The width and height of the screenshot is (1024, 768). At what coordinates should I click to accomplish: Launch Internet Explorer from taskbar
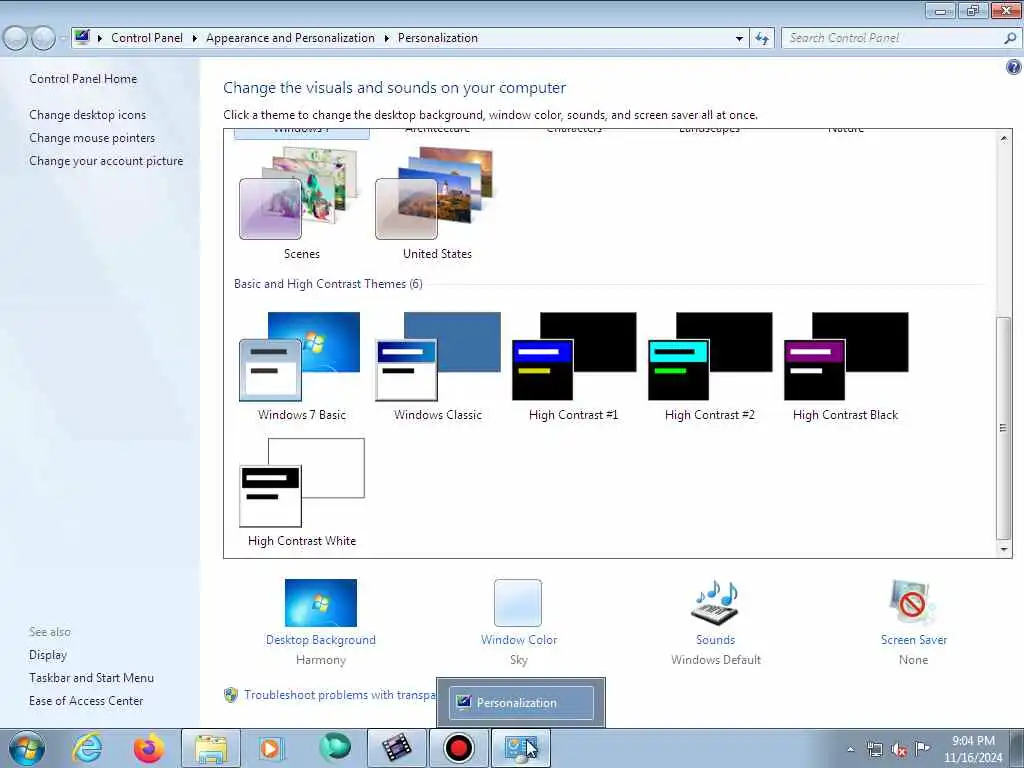[x=87, y=748]
